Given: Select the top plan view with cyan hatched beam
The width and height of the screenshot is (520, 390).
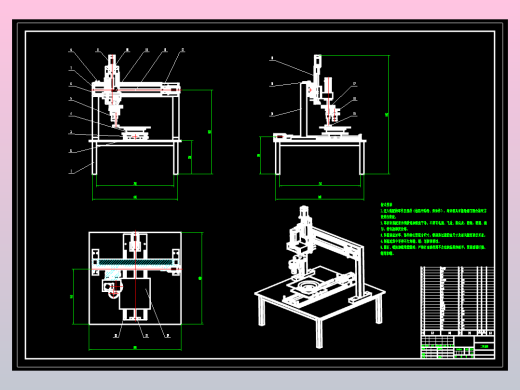Looking at the screenshot, I should click(135, 278).
